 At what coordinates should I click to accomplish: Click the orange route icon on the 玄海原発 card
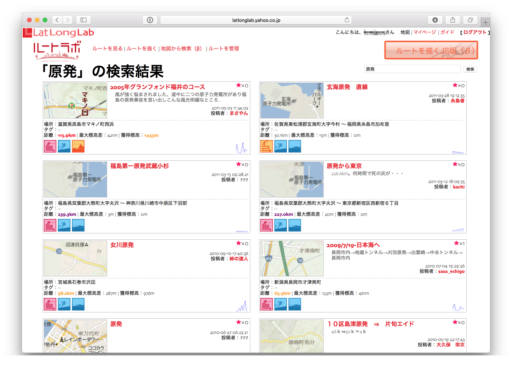266,146
